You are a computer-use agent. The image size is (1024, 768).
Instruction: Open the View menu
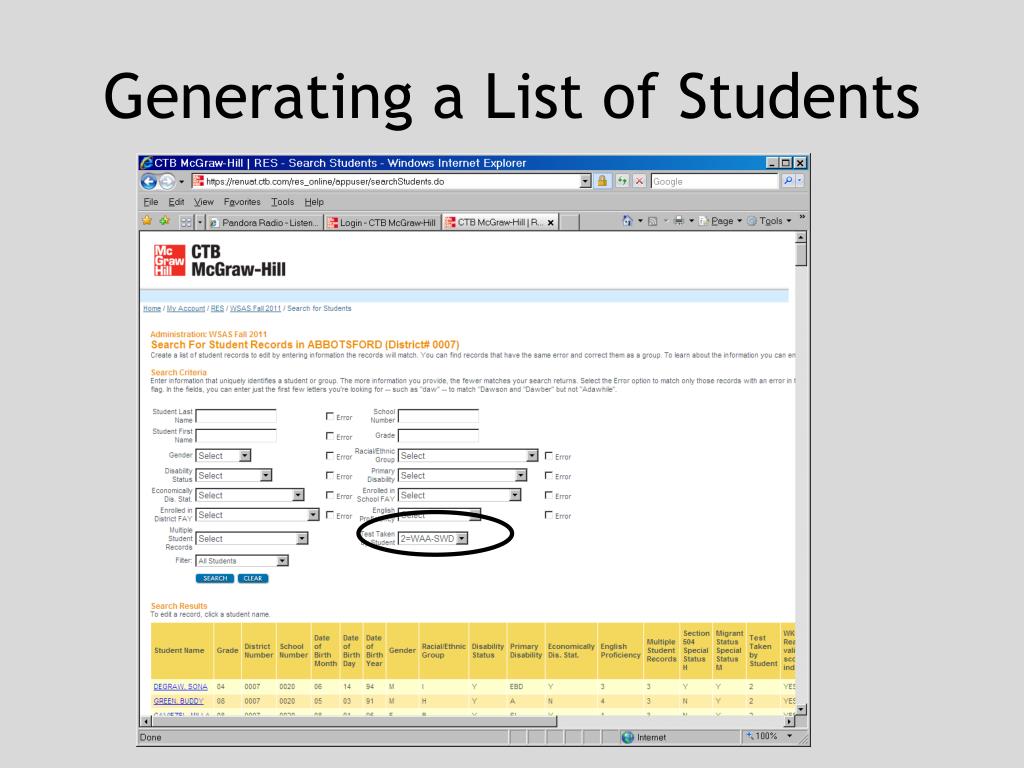coord(204,202)
